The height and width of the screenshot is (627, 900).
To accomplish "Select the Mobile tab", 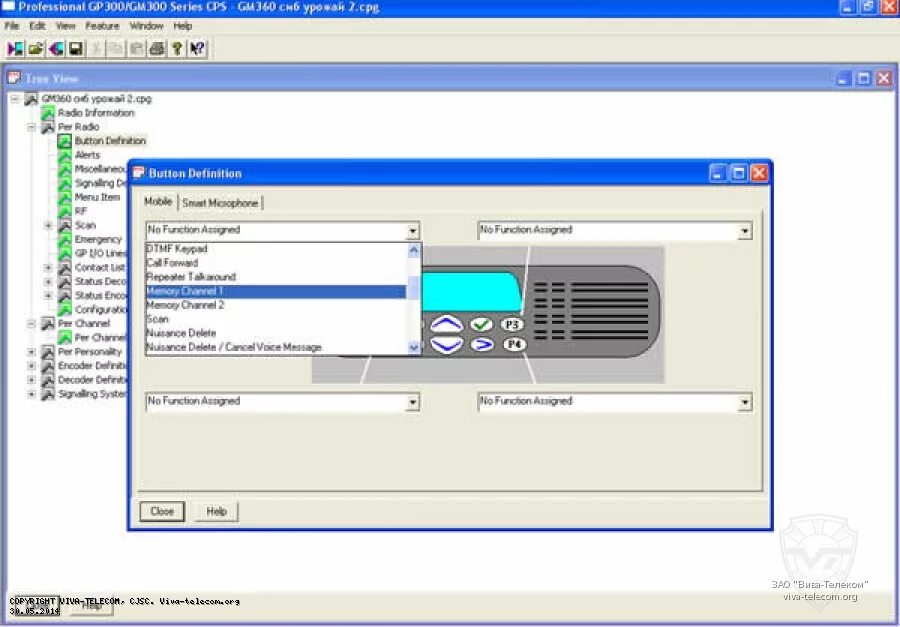I will click(x=158, y=202).
